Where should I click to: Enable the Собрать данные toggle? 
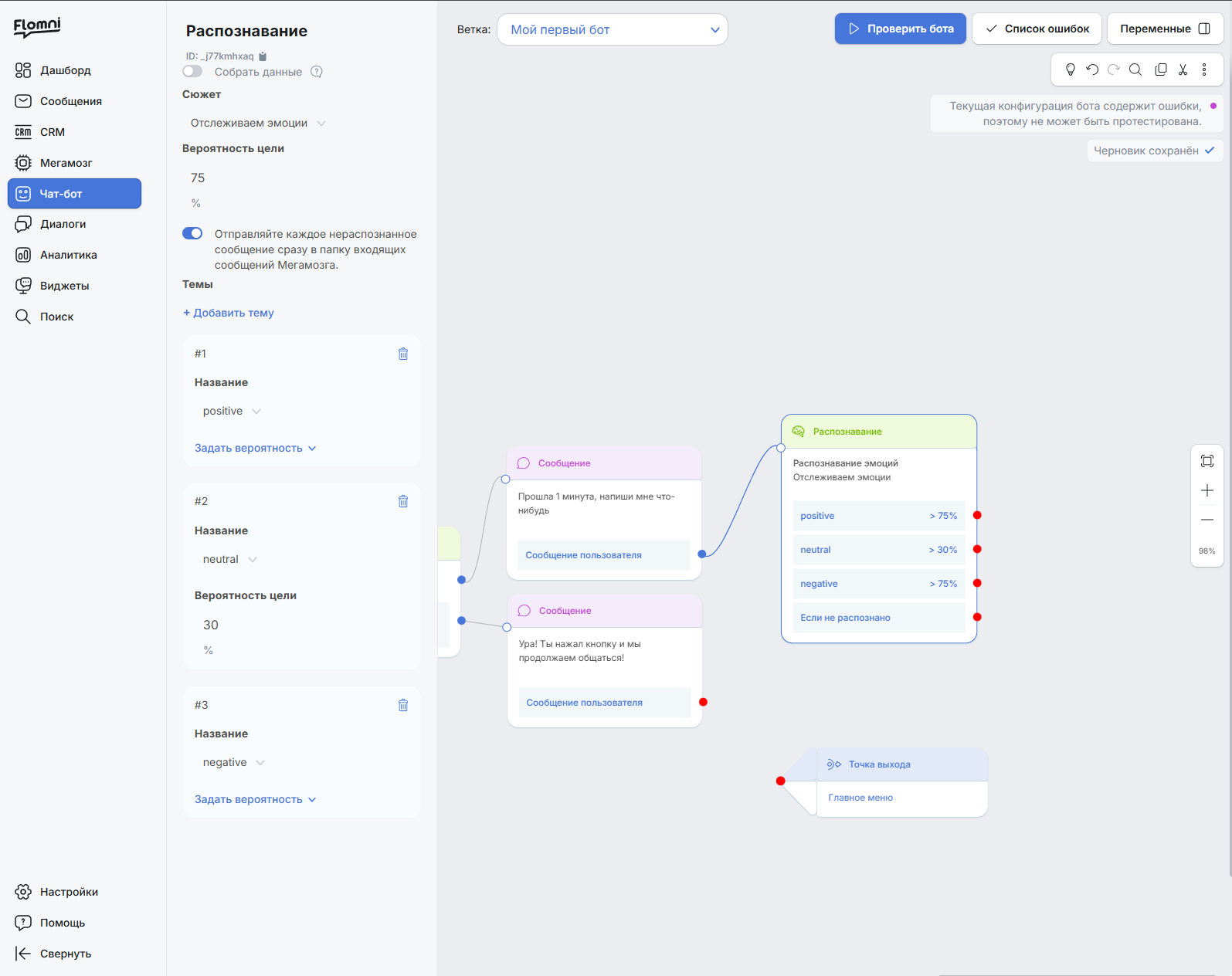[192, 71]
